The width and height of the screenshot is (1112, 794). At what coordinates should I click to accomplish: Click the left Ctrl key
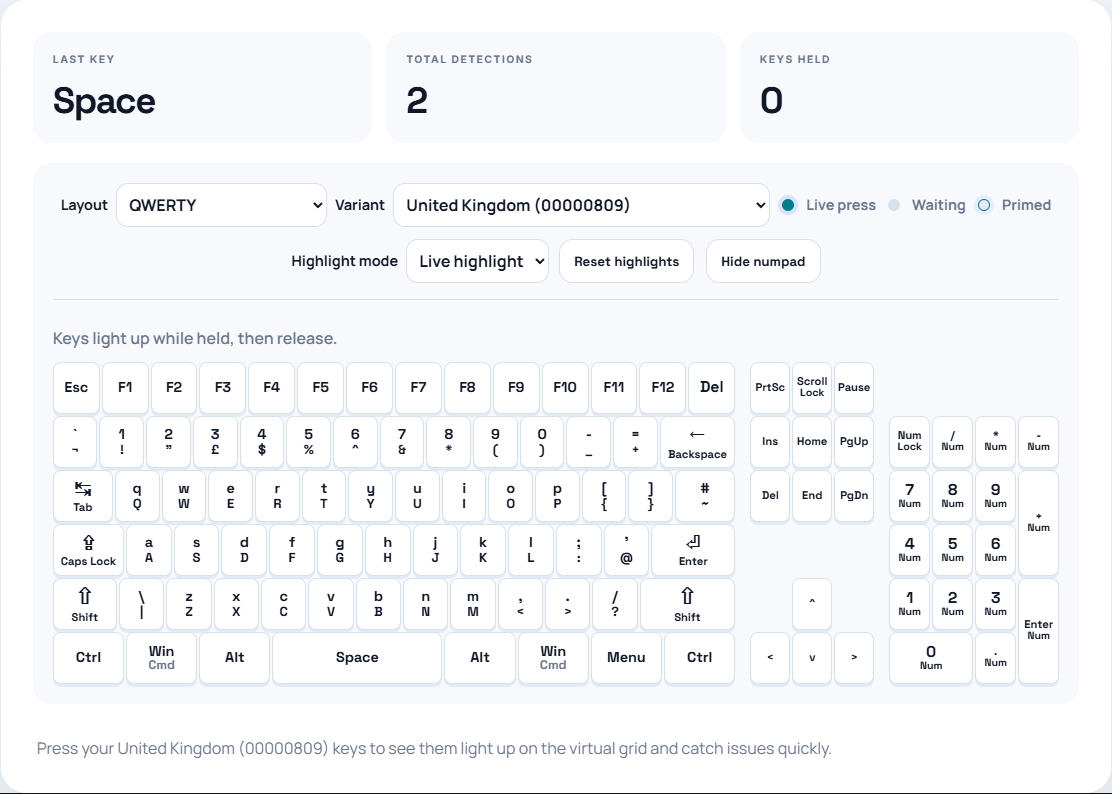89,658
